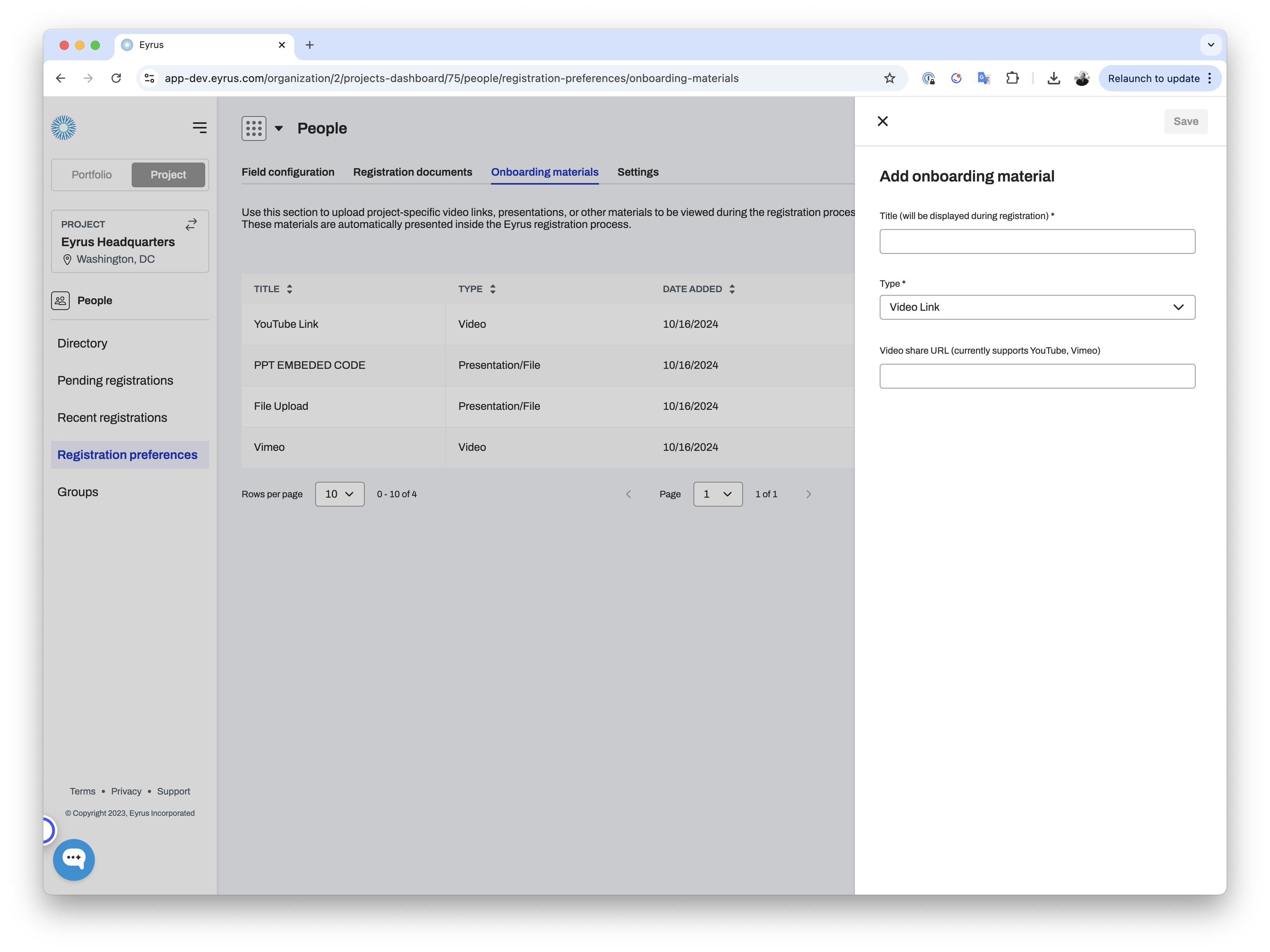
Task: Click the Title input field in the panel
Action: (1037, 241)
